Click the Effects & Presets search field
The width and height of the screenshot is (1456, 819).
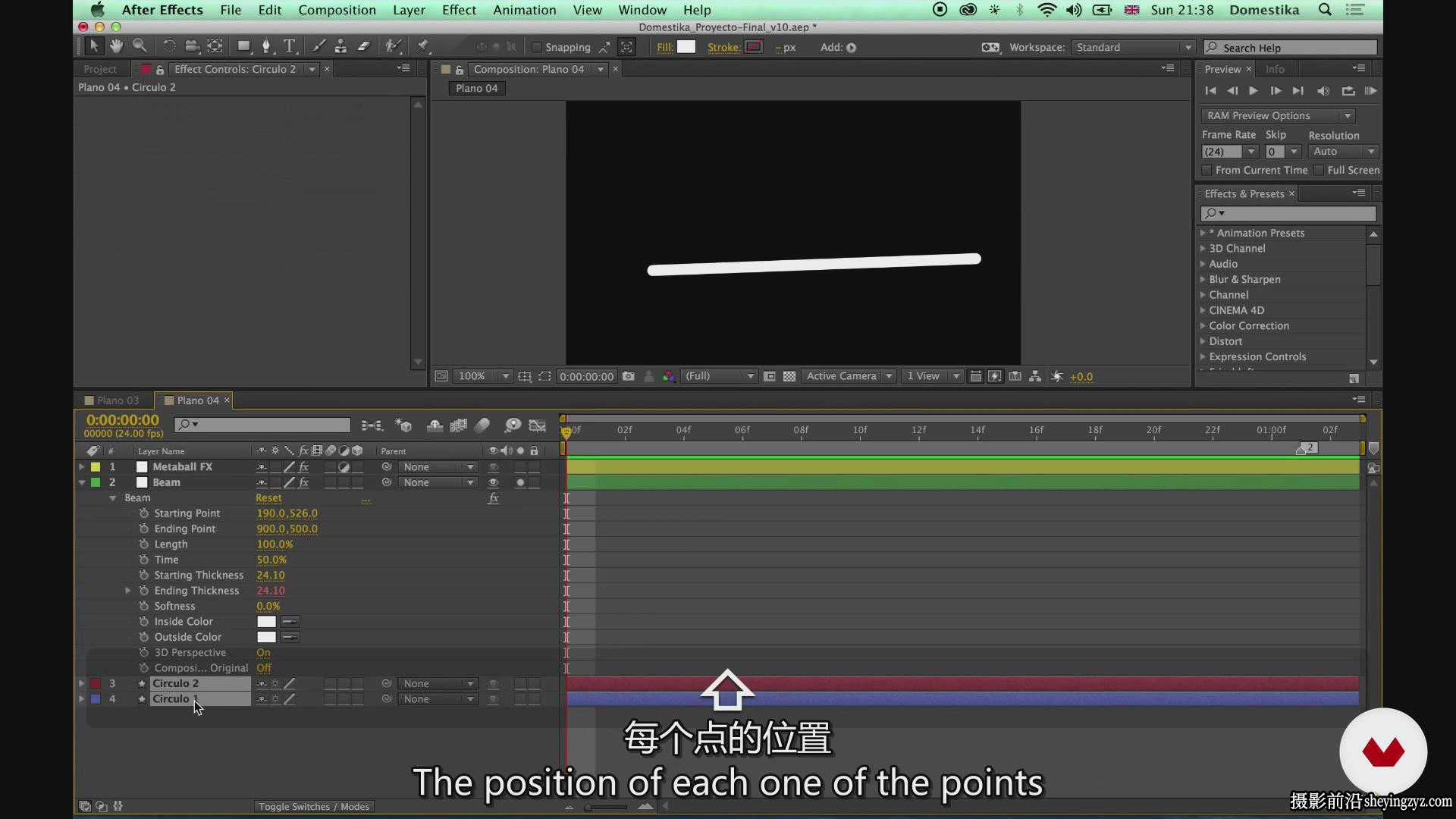pyautogui.click(x=1288, y=214)
